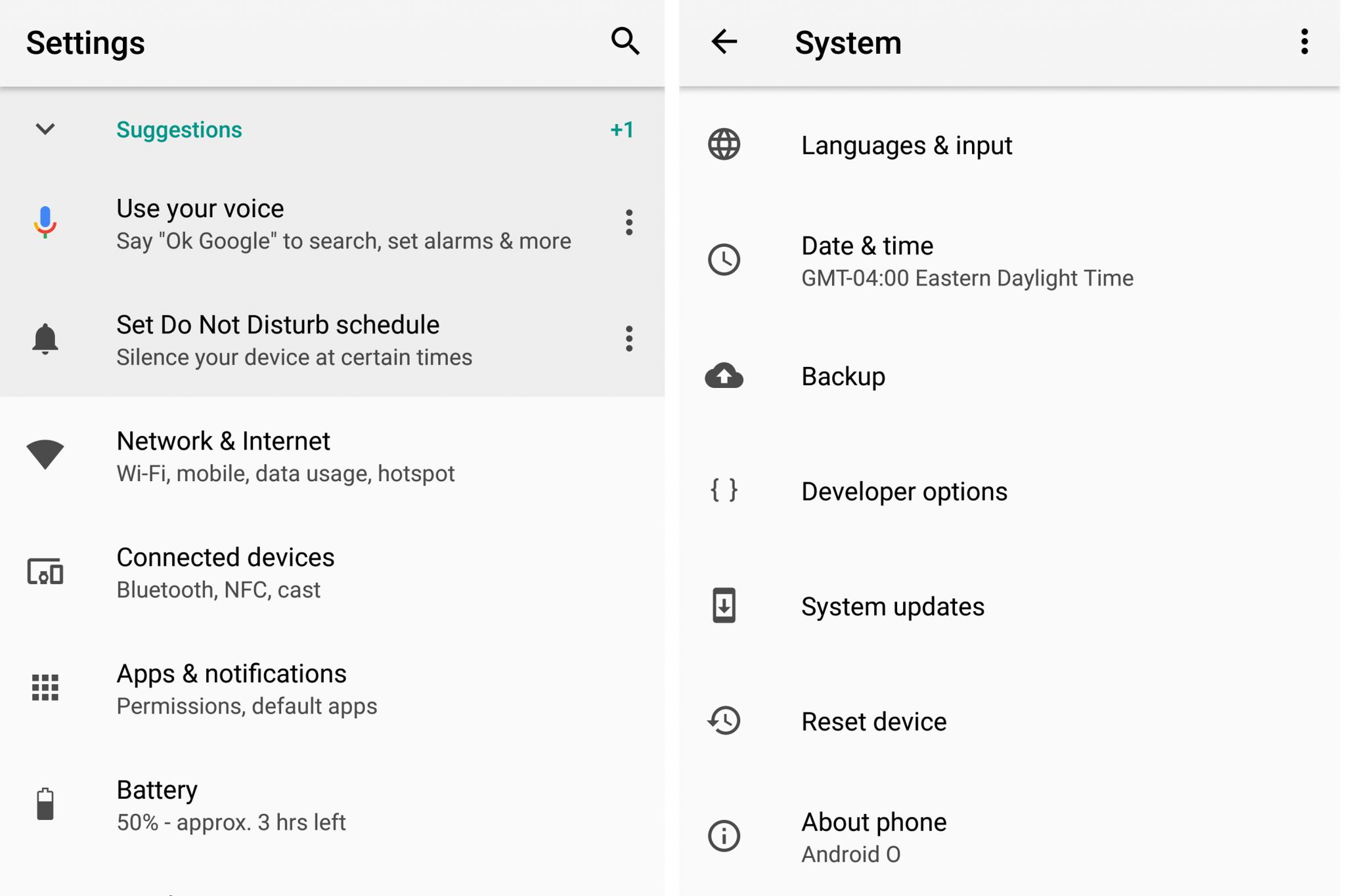This screenshot has width=1345, height=896.
Task: Click the microphone icon next to Use your voice
Action: [45, 223]
